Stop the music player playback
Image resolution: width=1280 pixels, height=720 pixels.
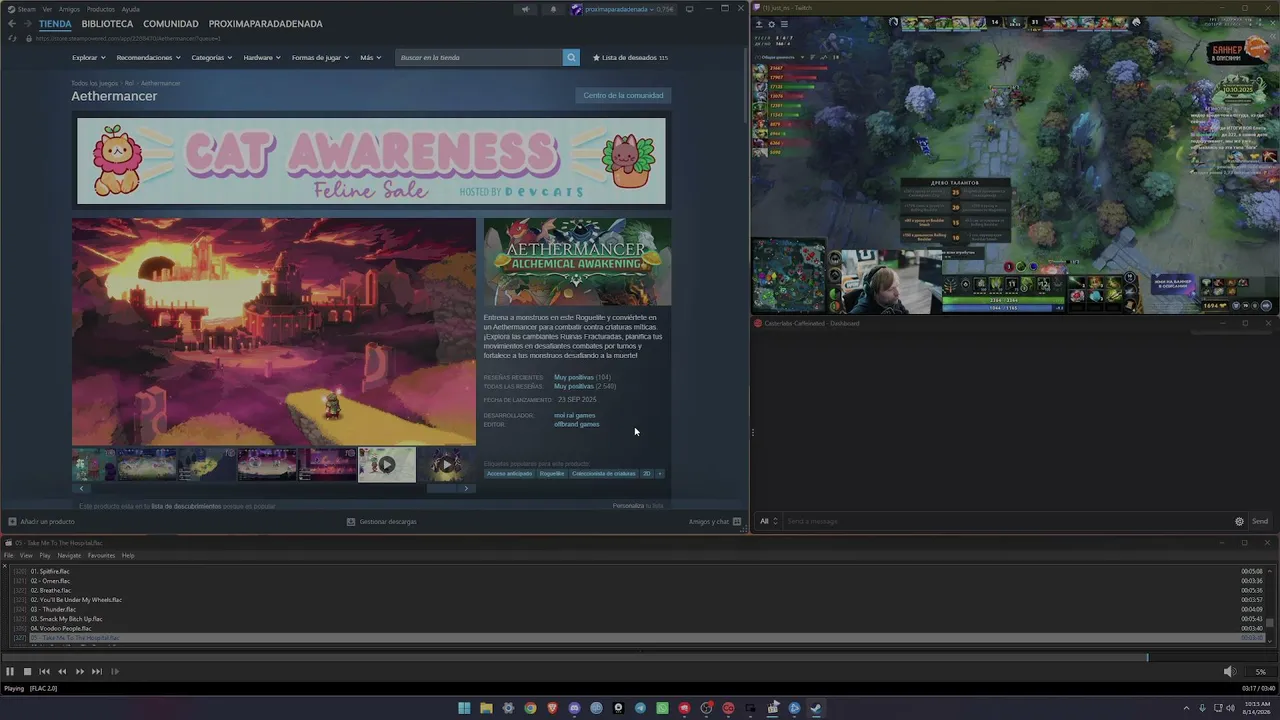[27, 672]
